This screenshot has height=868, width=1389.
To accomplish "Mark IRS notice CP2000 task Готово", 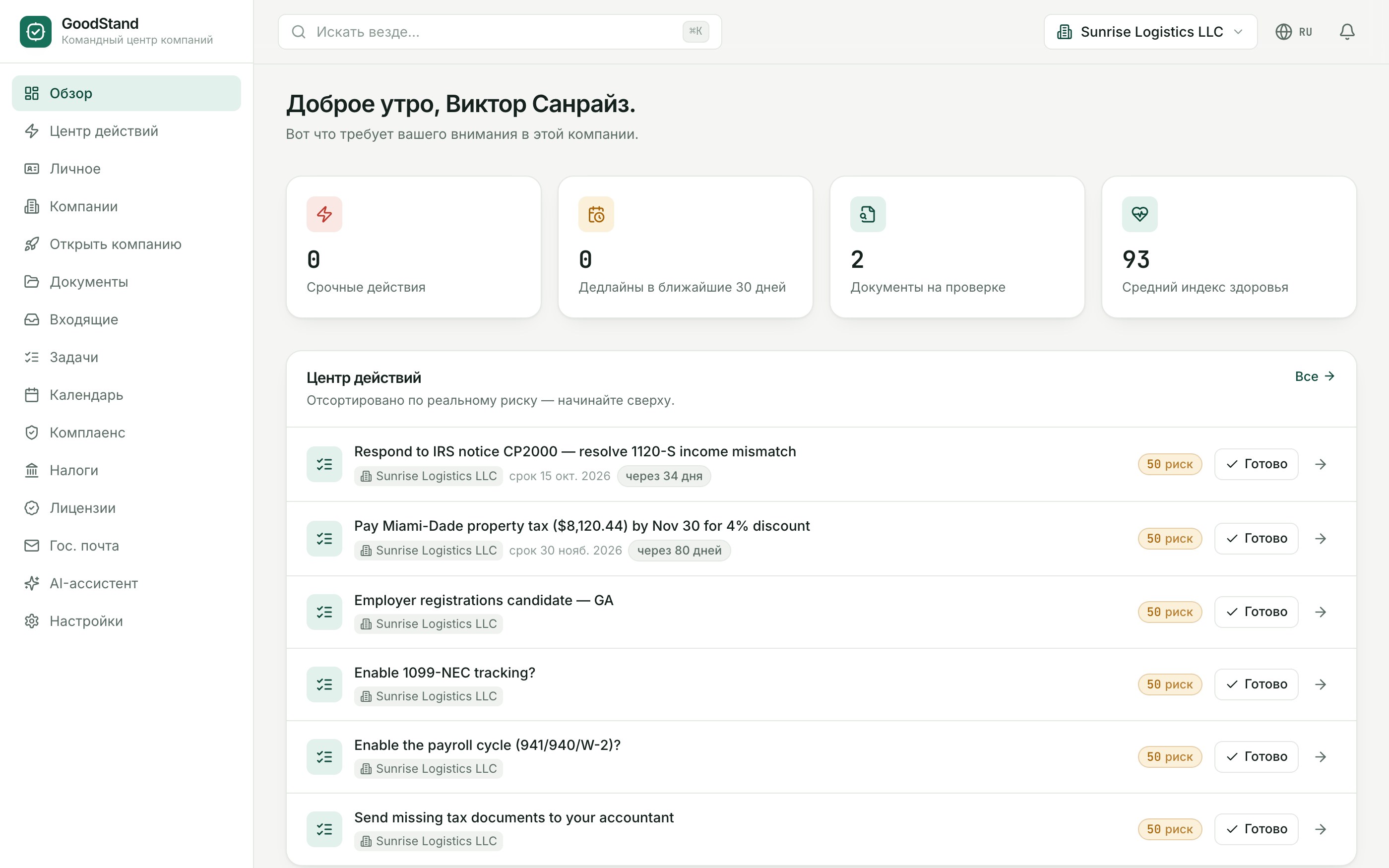I will [x=1256, y=464].
